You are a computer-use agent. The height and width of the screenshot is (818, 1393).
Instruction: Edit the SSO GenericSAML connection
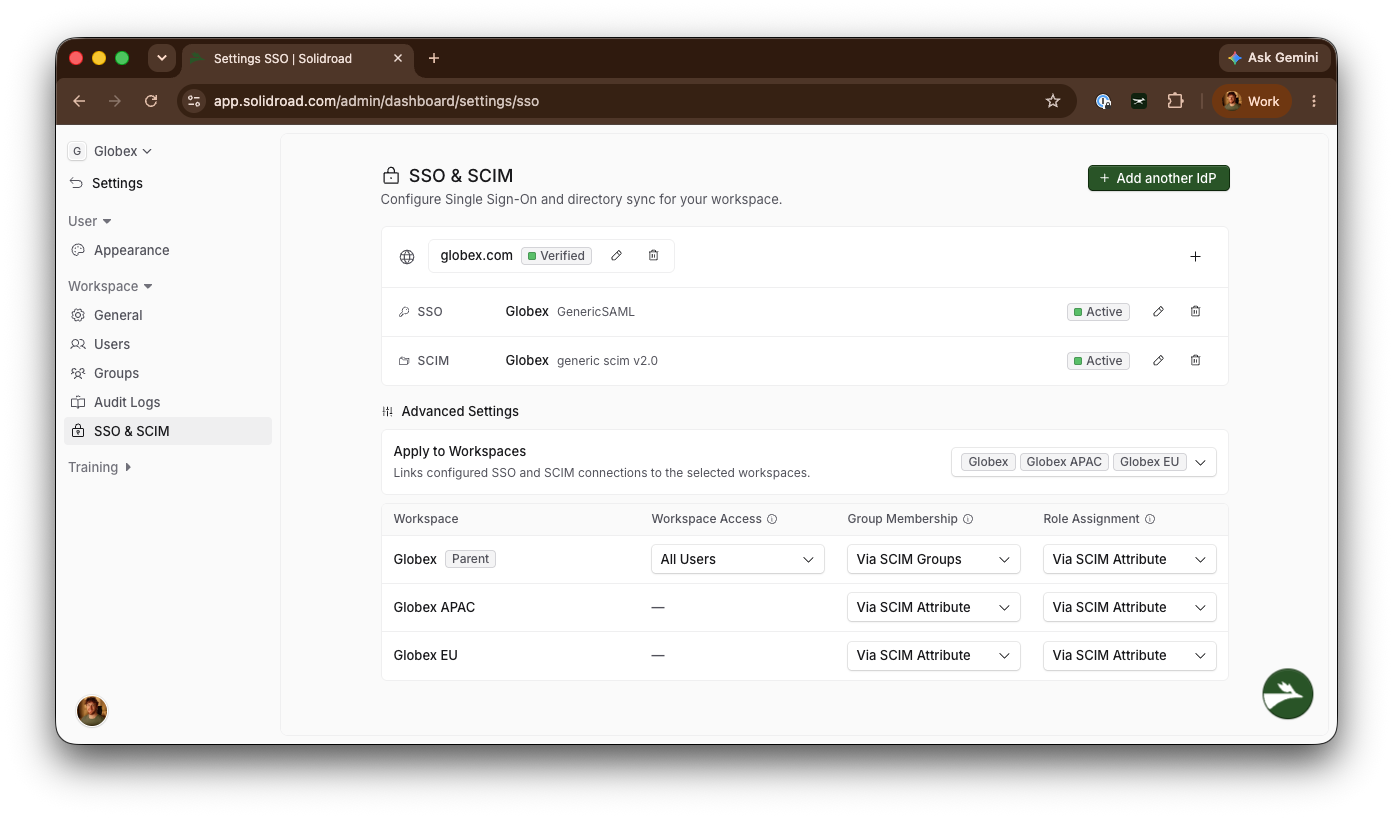click(1158, 312)
